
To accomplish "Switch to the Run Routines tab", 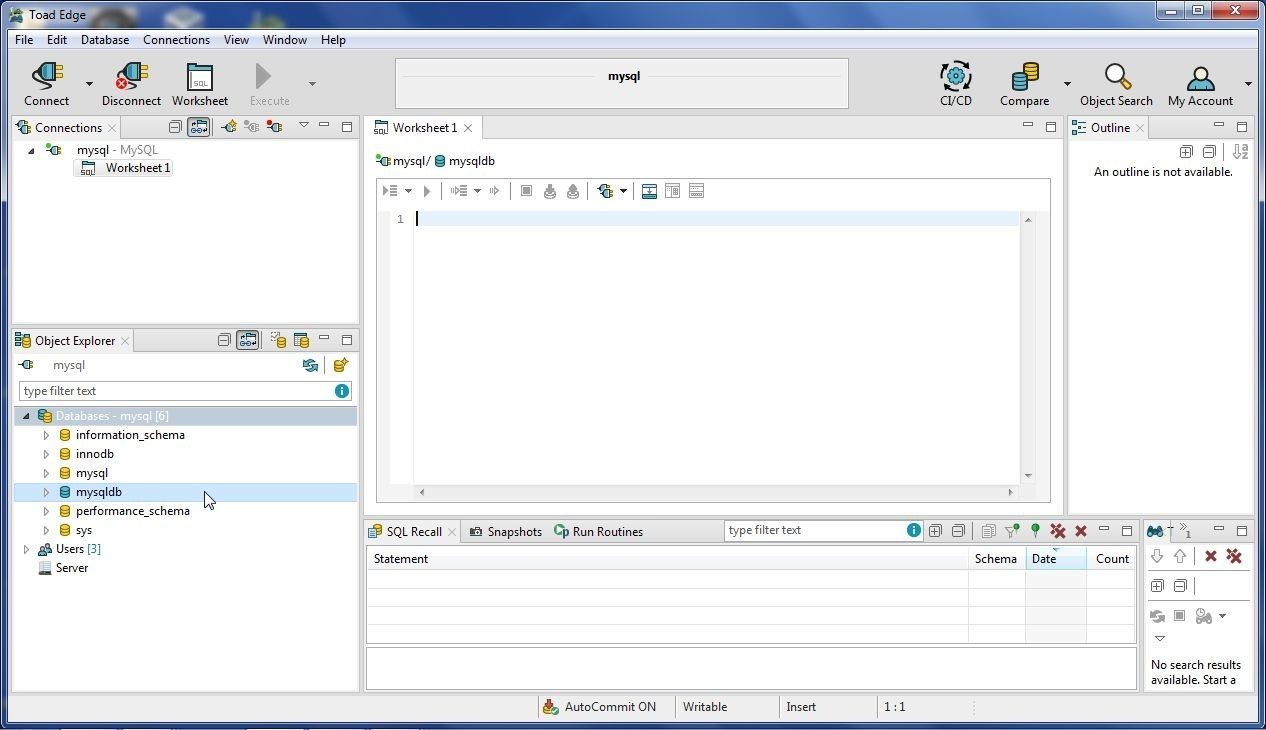I will pyautogui.click(x=599, y=532).
